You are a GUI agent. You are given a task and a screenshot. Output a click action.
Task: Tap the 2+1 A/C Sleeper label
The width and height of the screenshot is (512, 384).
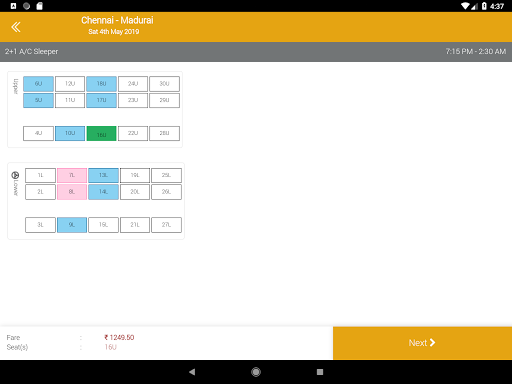tap(31, 52)
